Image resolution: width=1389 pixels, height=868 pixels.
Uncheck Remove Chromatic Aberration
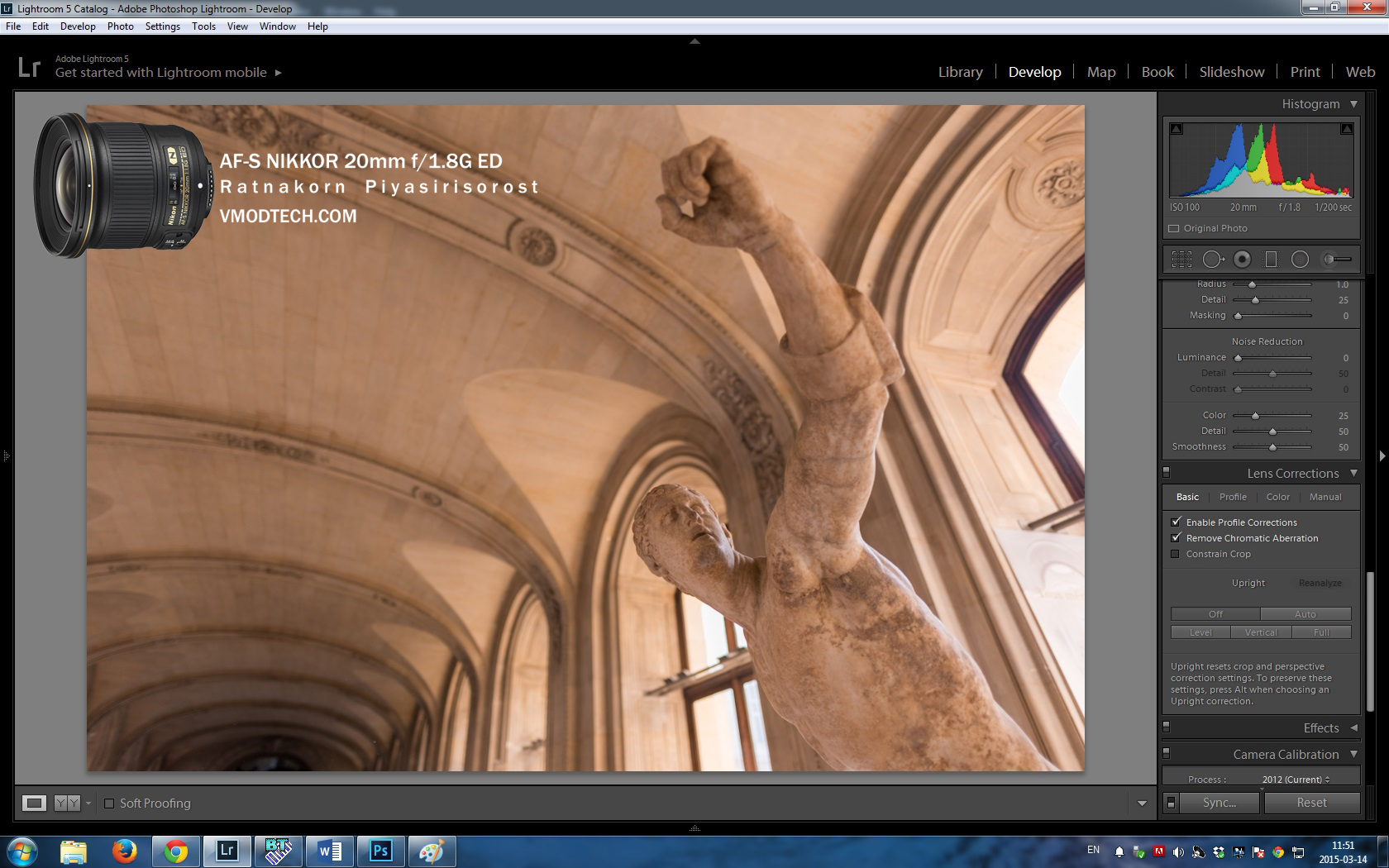tap(1176, 537)
